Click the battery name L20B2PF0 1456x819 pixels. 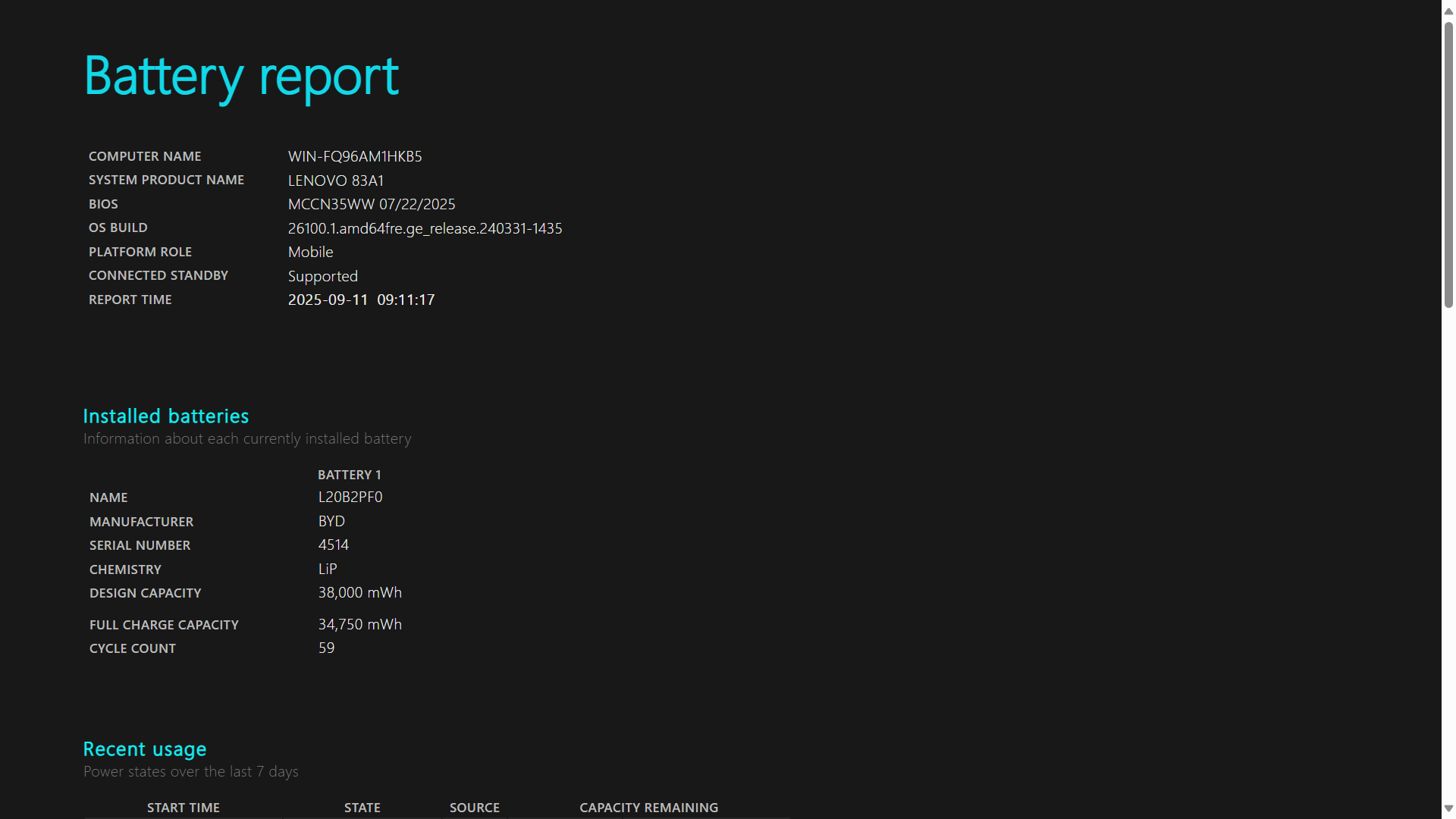(x=350, y=497)
